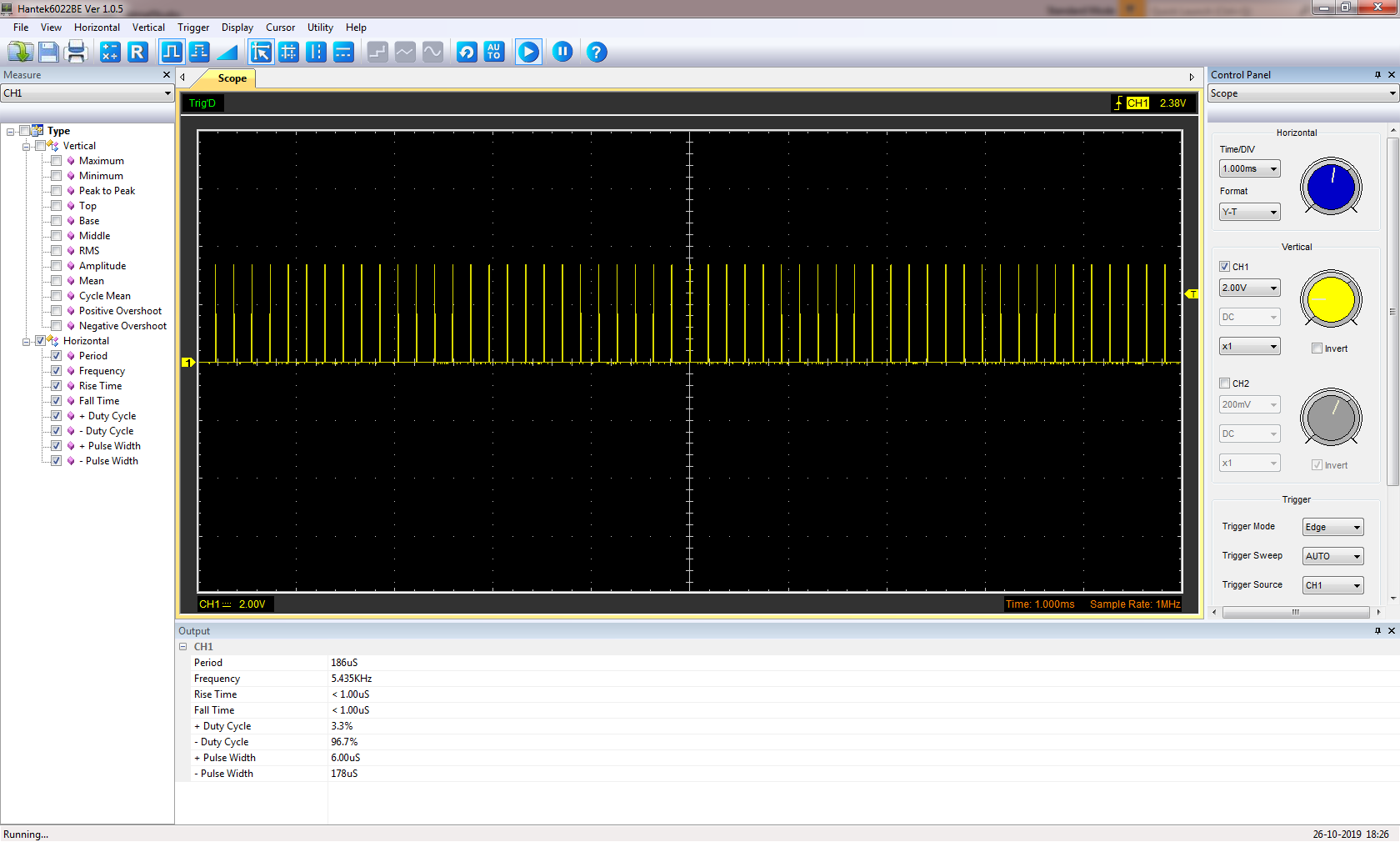
Task: Open help with the question mark icon
Action: (597, 52)
